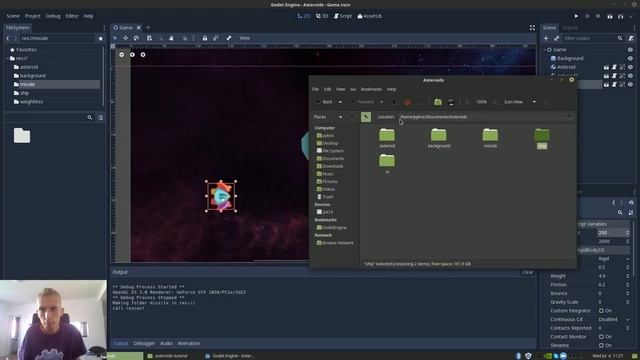Collapse the res:// folder tree
This screenshot has height=360, width=640.
tap(7, 58)
